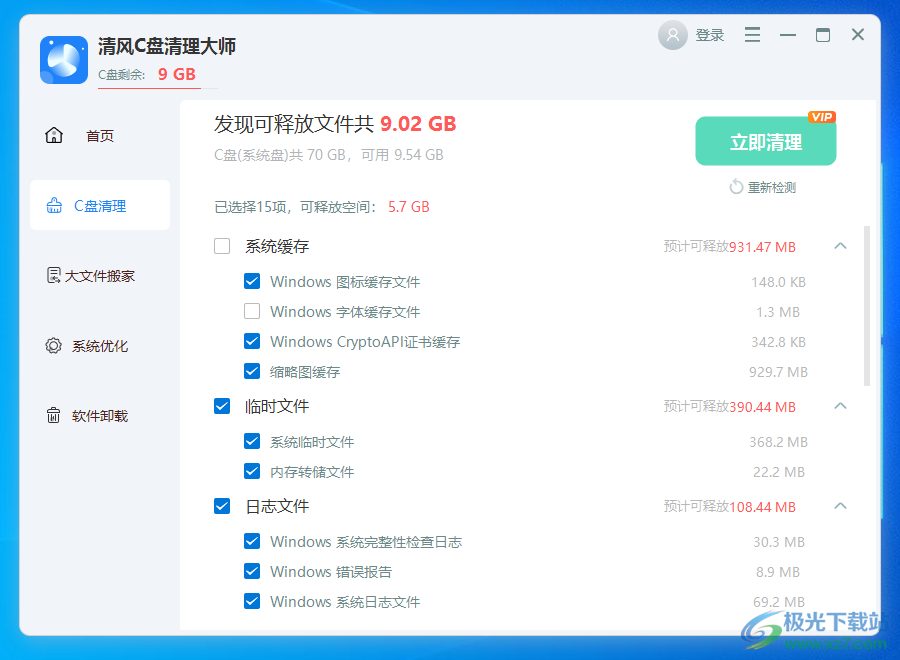Click the app logo icon top-left
This screenshot has height=660, width=900.
[63, 60]
